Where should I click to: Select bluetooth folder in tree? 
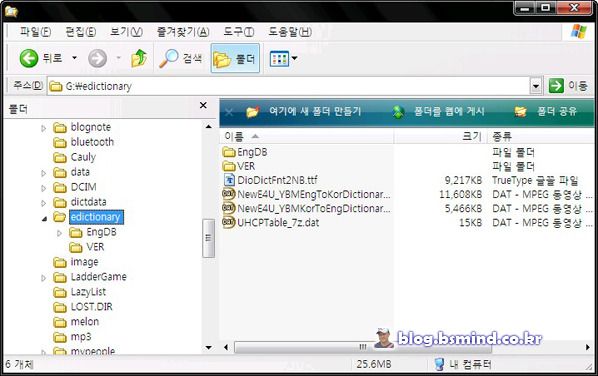click(x=92, y=142)
